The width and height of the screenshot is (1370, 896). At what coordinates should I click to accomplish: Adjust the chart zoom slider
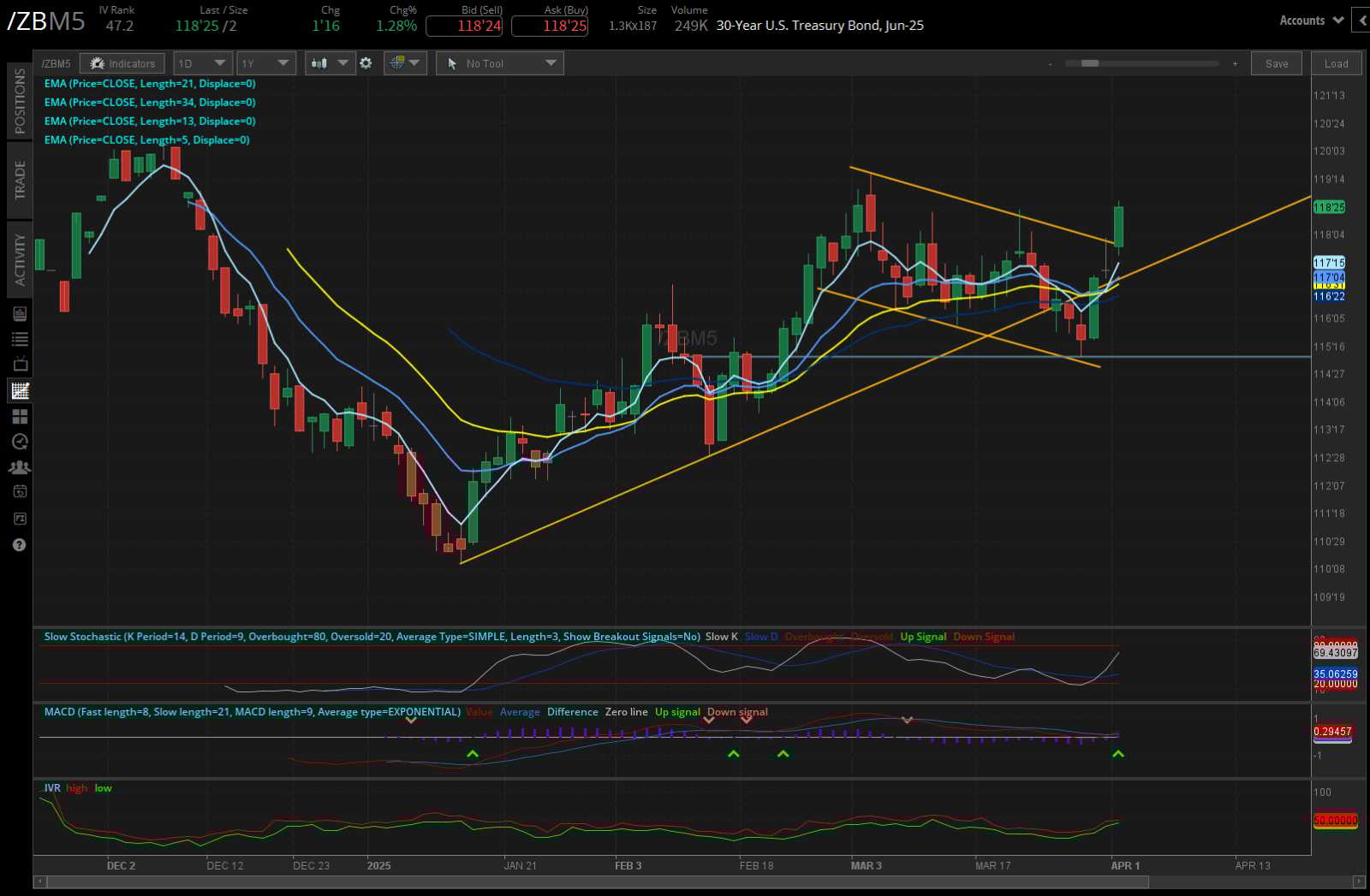(1092, 62)
